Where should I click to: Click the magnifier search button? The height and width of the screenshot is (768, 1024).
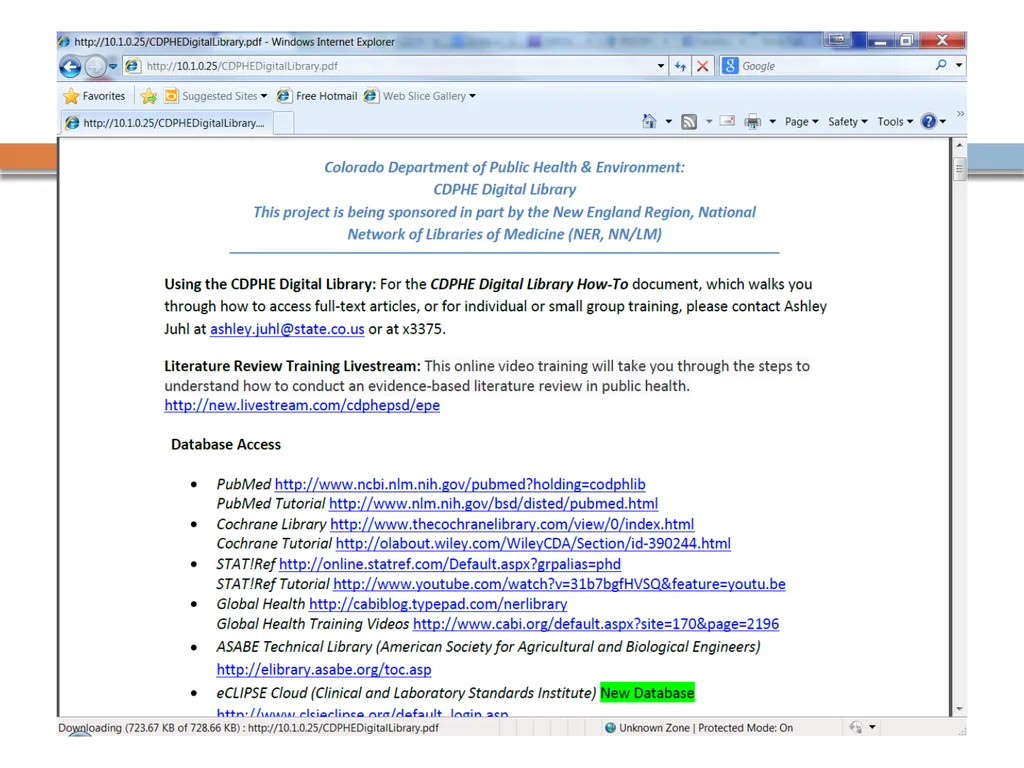(x=941, y=65)
